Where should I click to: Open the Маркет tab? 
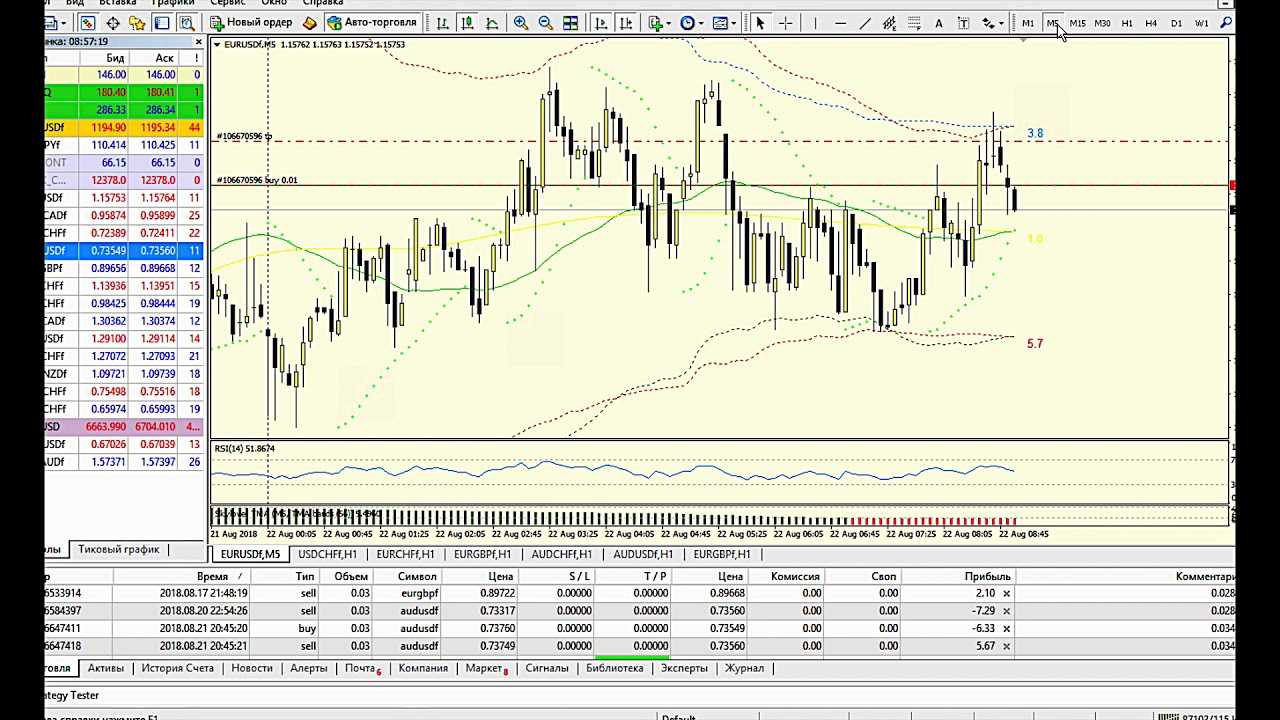[x=486, y=668]
